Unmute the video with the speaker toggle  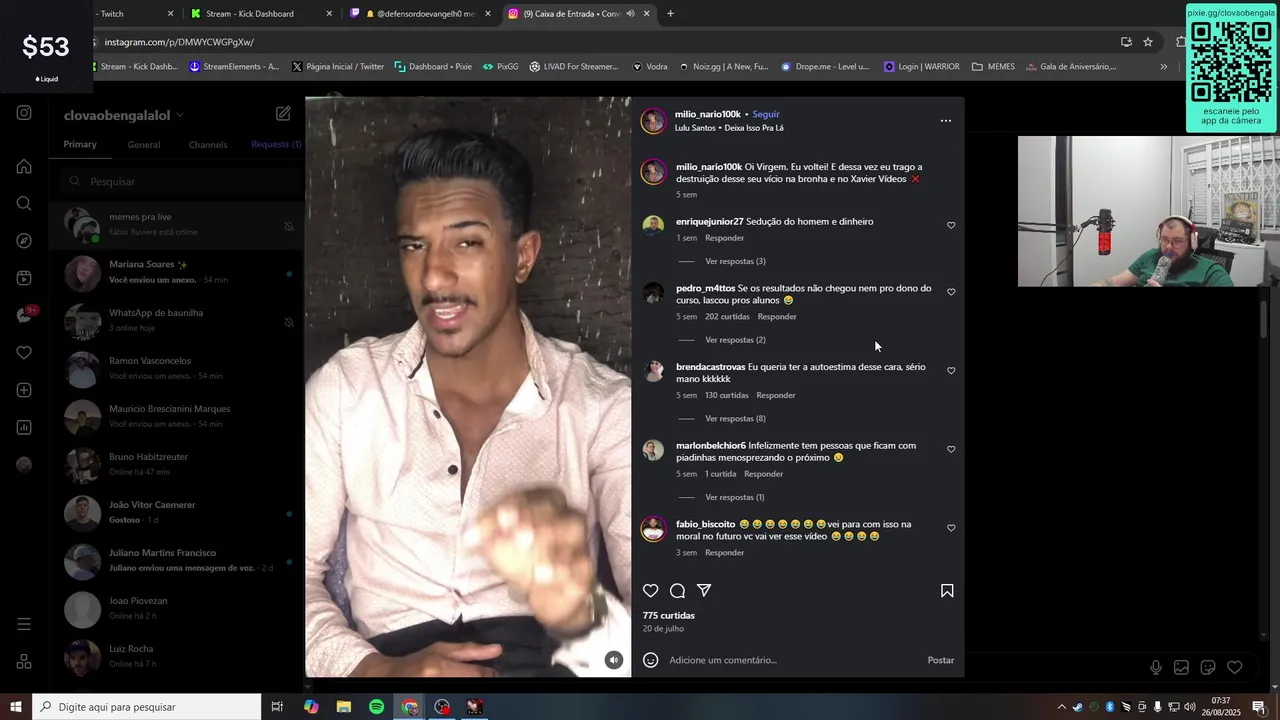614,660
